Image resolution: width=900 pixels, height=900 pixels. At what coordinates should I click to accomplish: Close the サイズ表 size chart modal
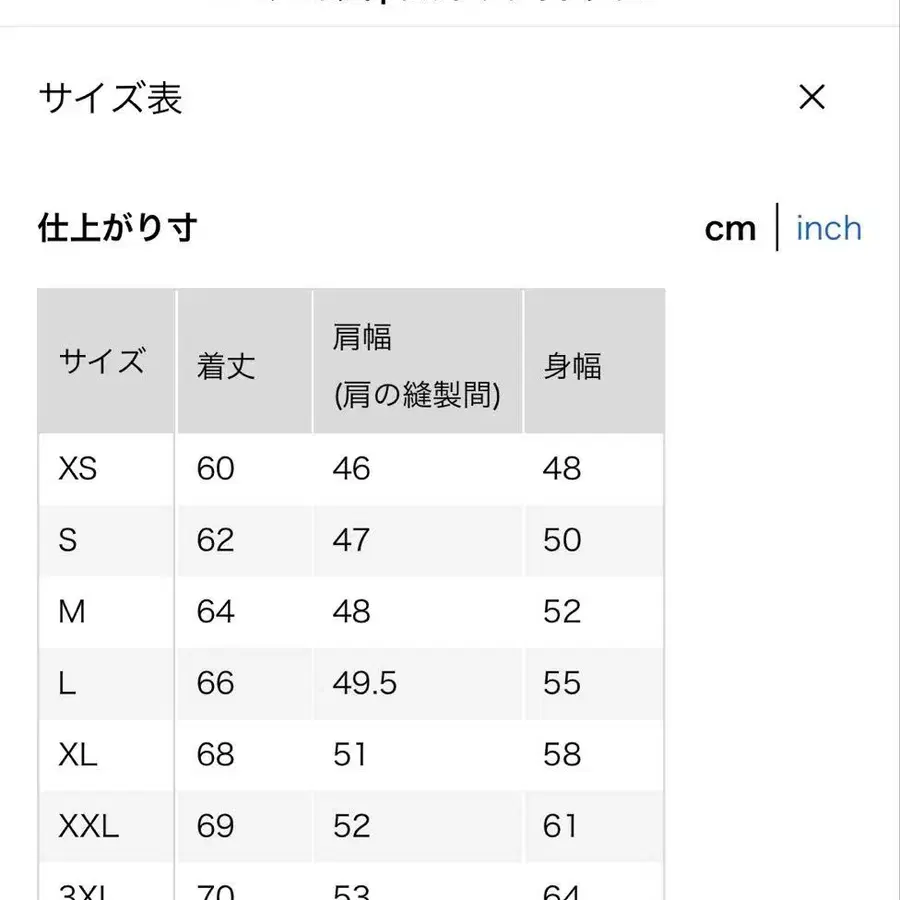click(812, 97)
